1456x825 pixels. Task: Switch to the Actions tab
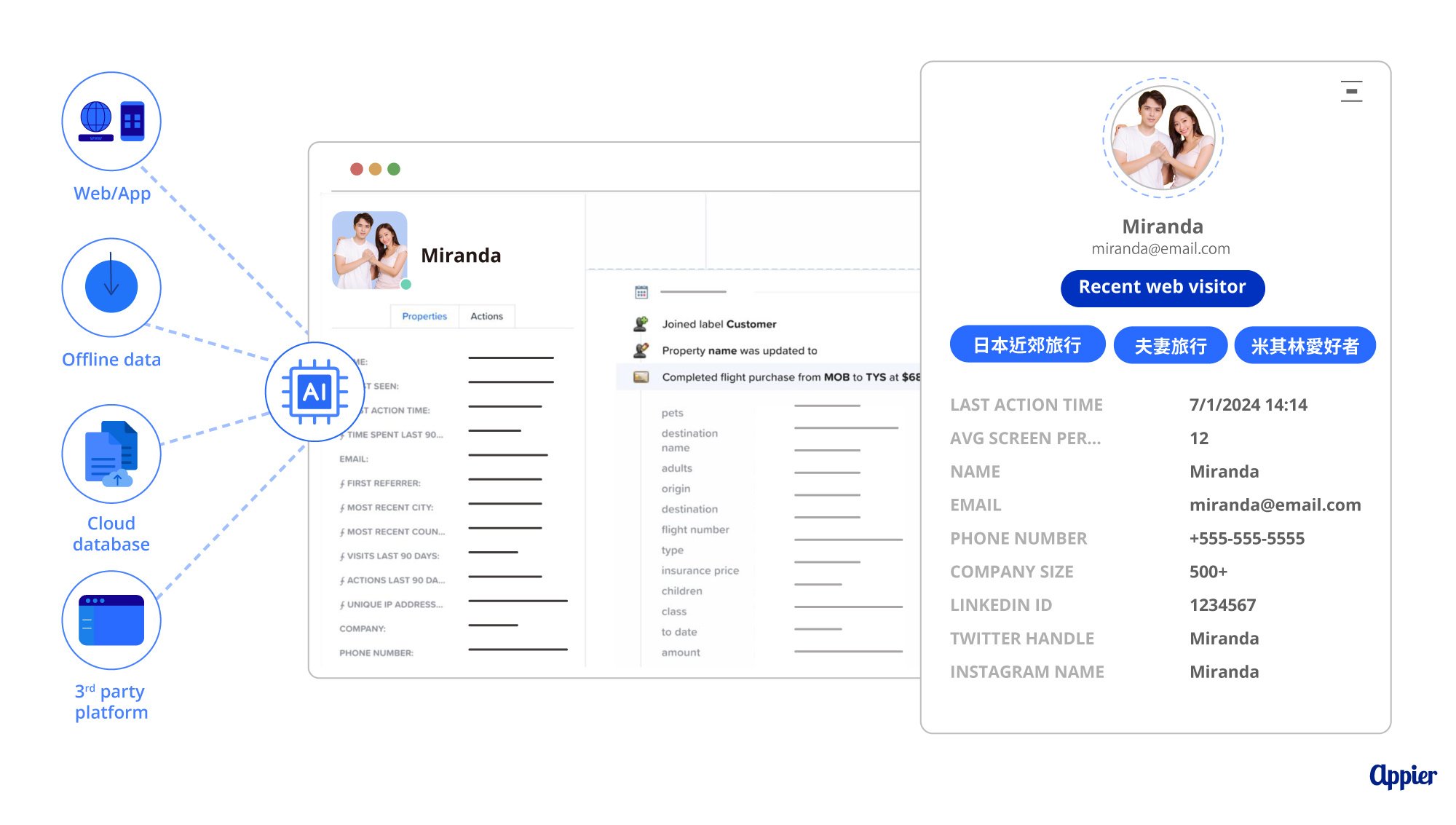[x=486, y=315]
